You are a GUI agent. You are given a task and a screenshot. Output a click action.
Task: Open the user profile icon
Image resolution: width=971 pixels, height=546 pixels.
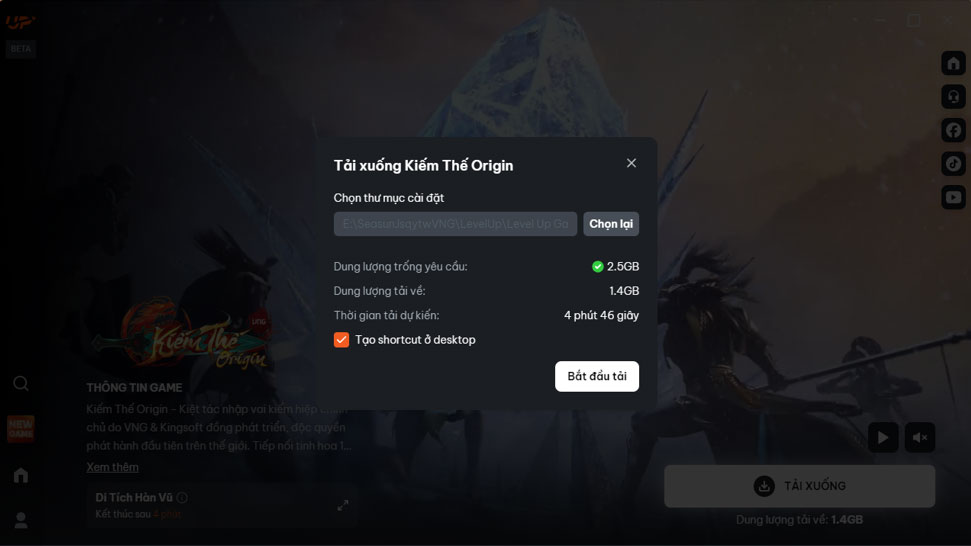20,521
